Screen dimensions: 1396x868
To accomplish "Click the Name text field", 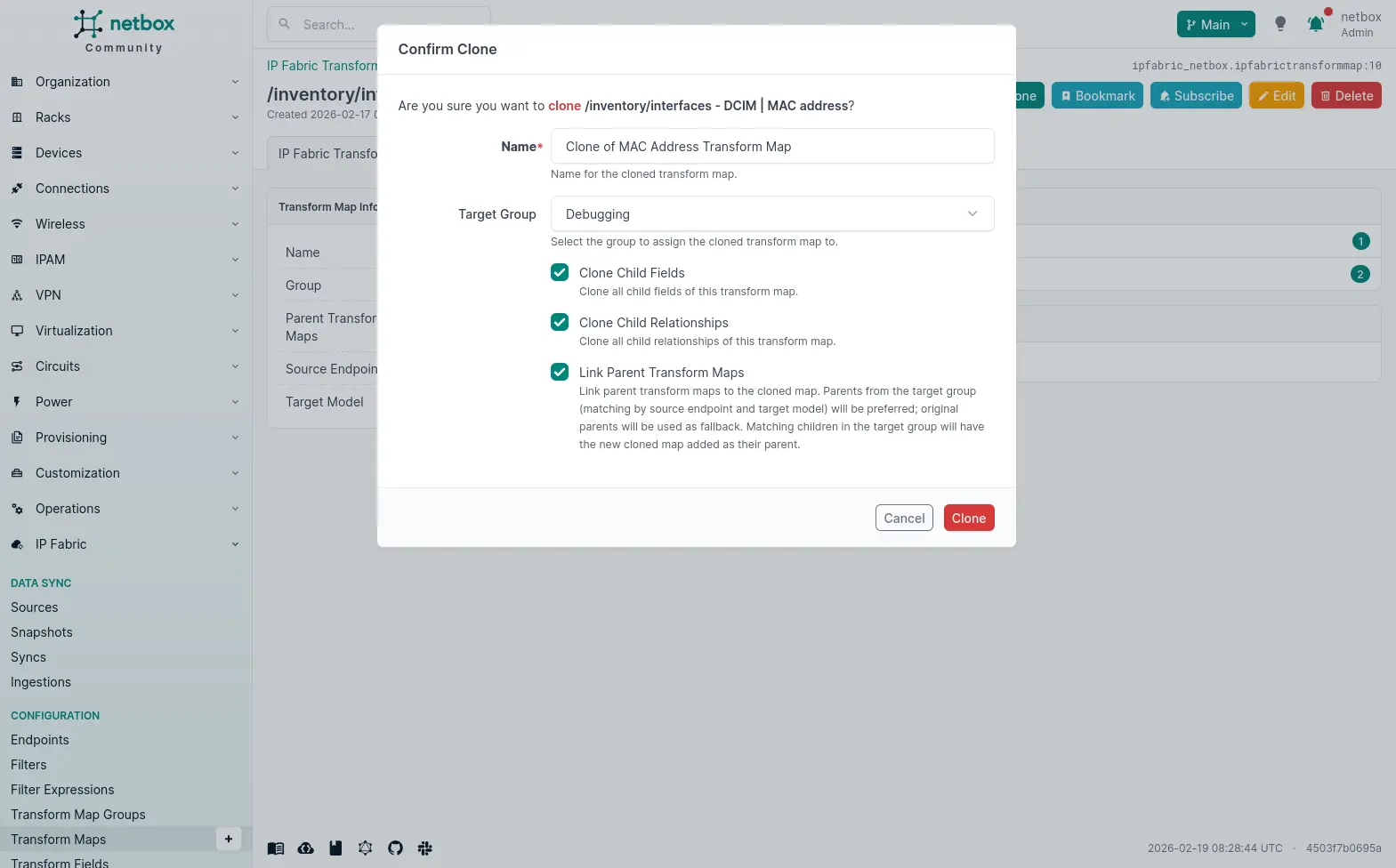I will 771,147.
